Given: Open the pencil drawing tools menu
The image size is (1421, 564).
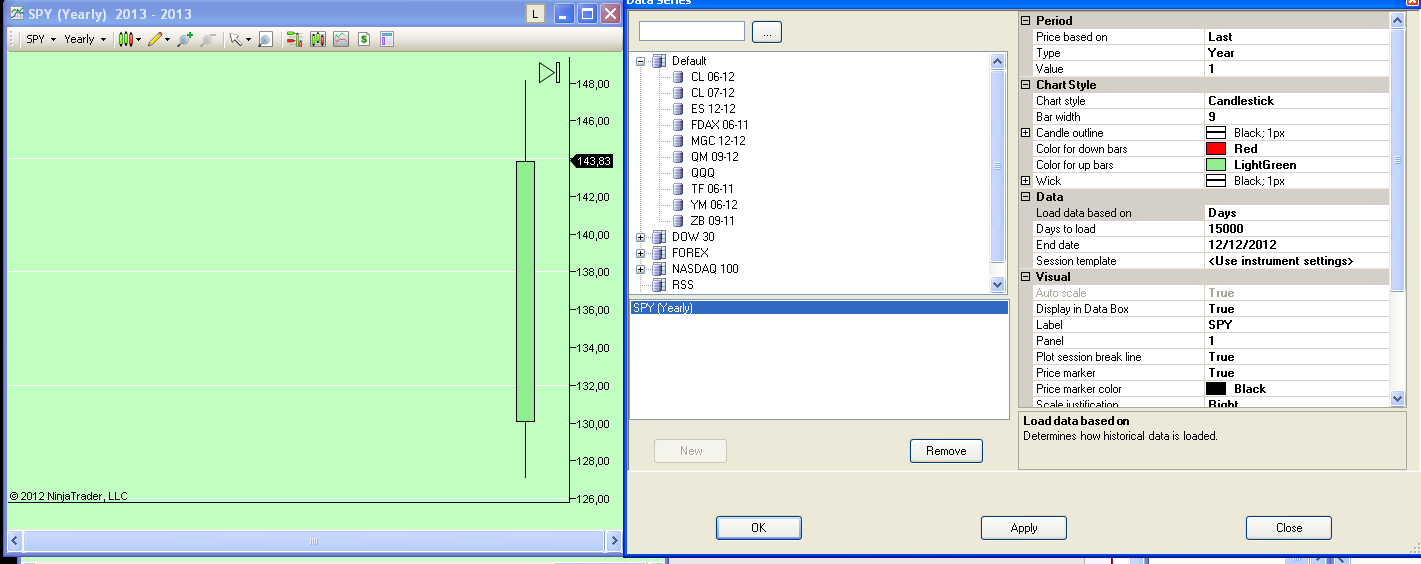Looking at the screenshot, I should click(158, 39).
